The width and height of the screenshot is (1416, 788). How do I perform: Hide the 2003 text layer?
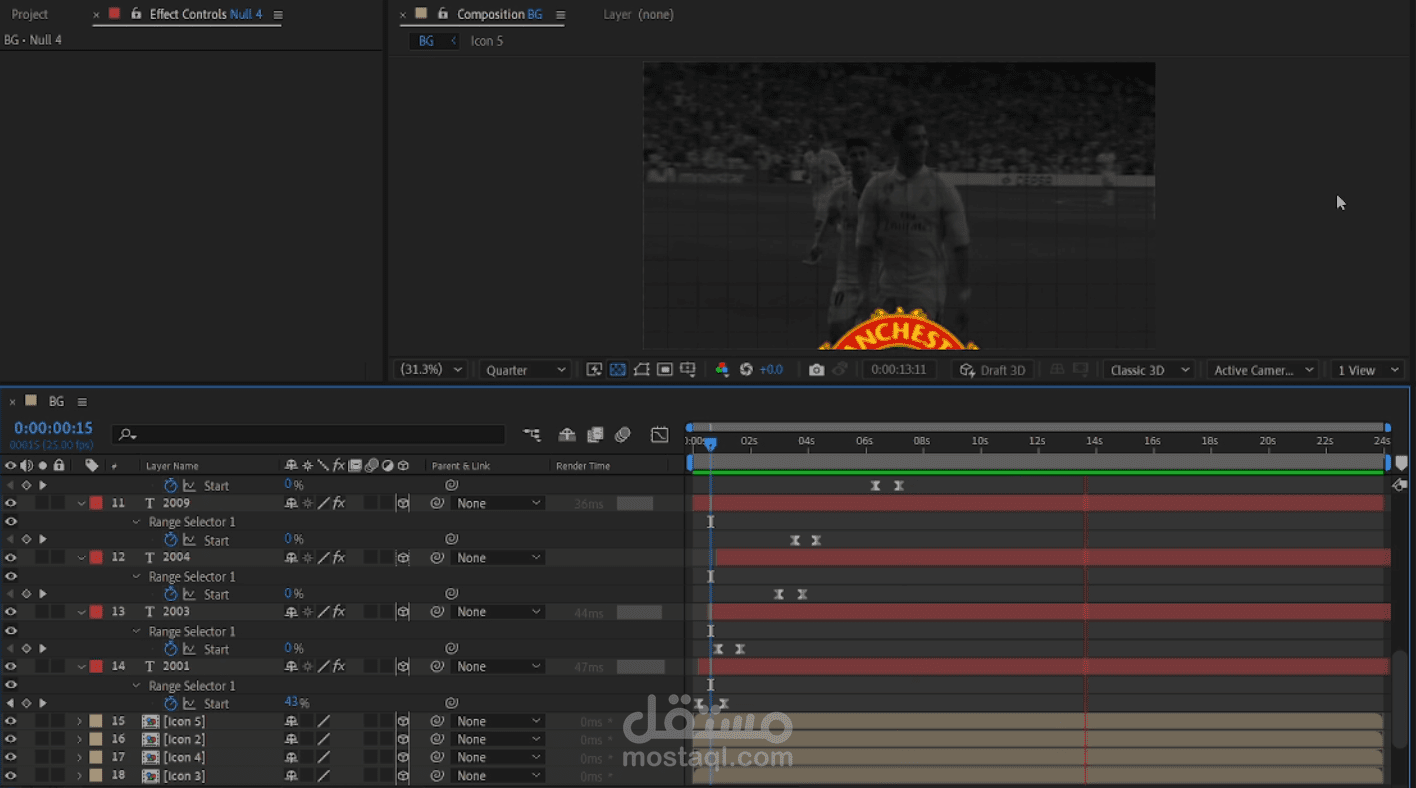[x=11, y=612]
